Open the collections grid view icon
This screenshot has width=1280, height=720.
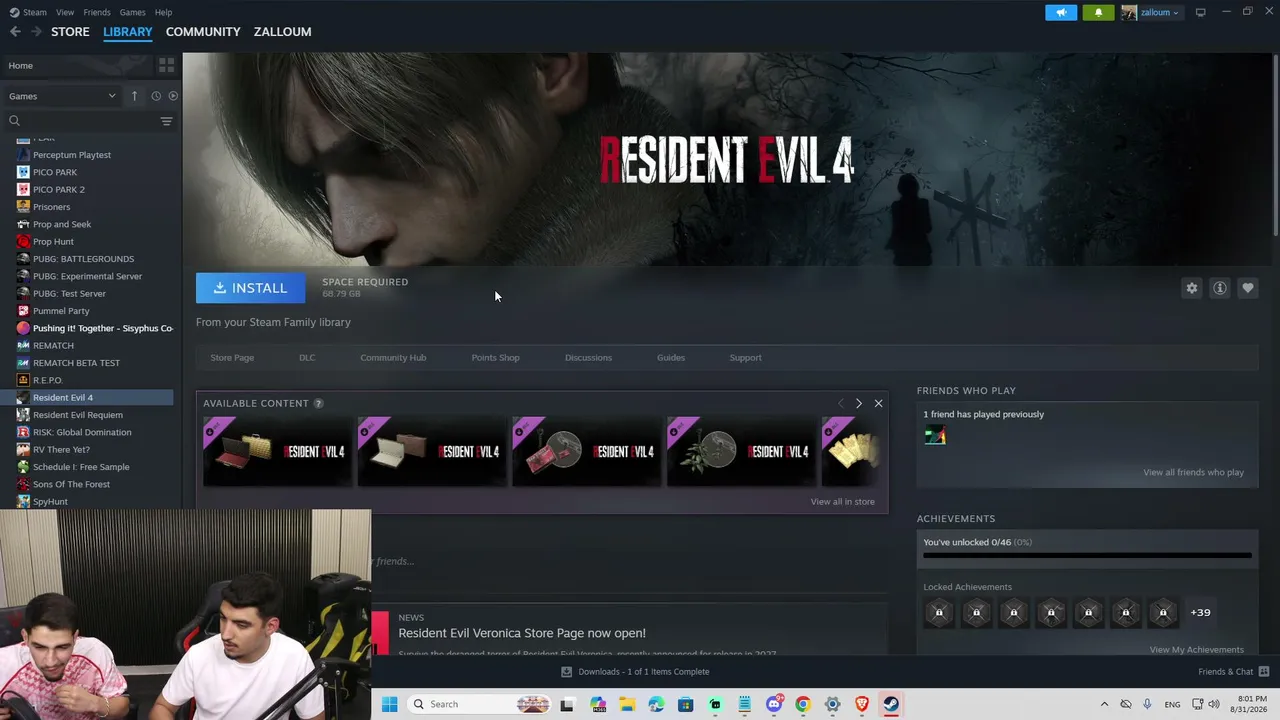point(166,65)
